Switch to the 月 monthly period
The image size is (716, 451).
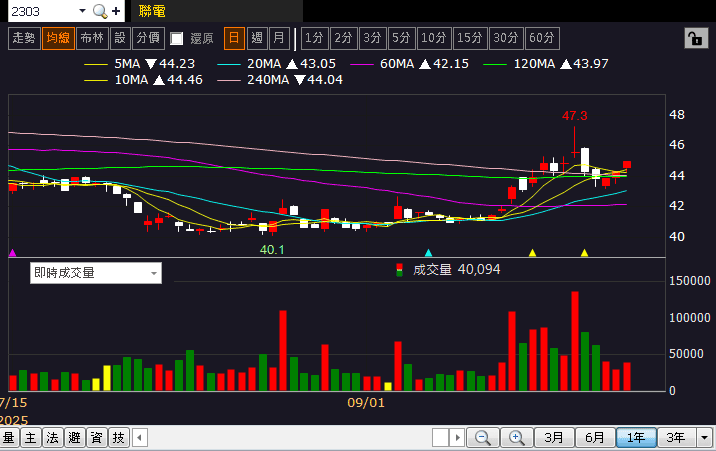(x=279, y=38)
